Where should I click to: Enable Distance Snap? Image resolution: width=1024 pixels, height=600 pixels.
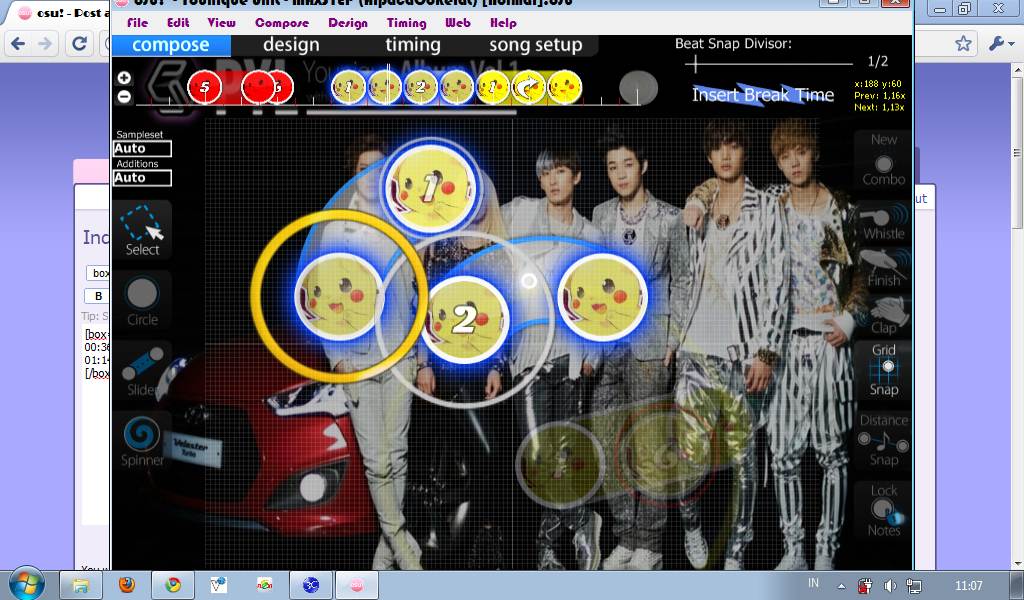(x=883, y=440)
